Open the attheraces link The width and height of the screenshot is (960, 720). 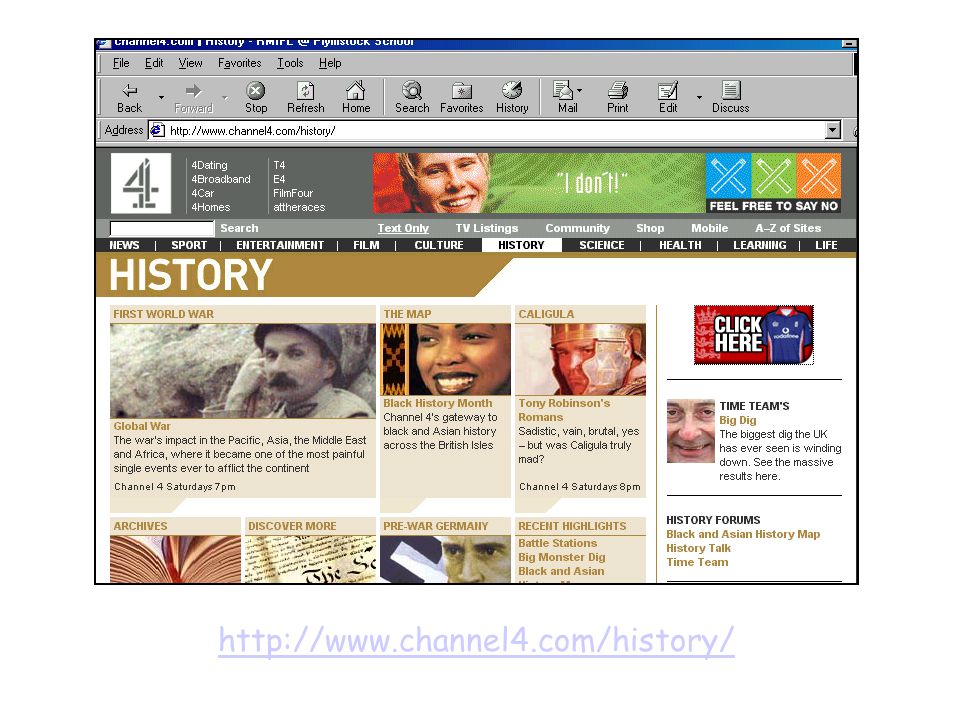click(299, 208)
